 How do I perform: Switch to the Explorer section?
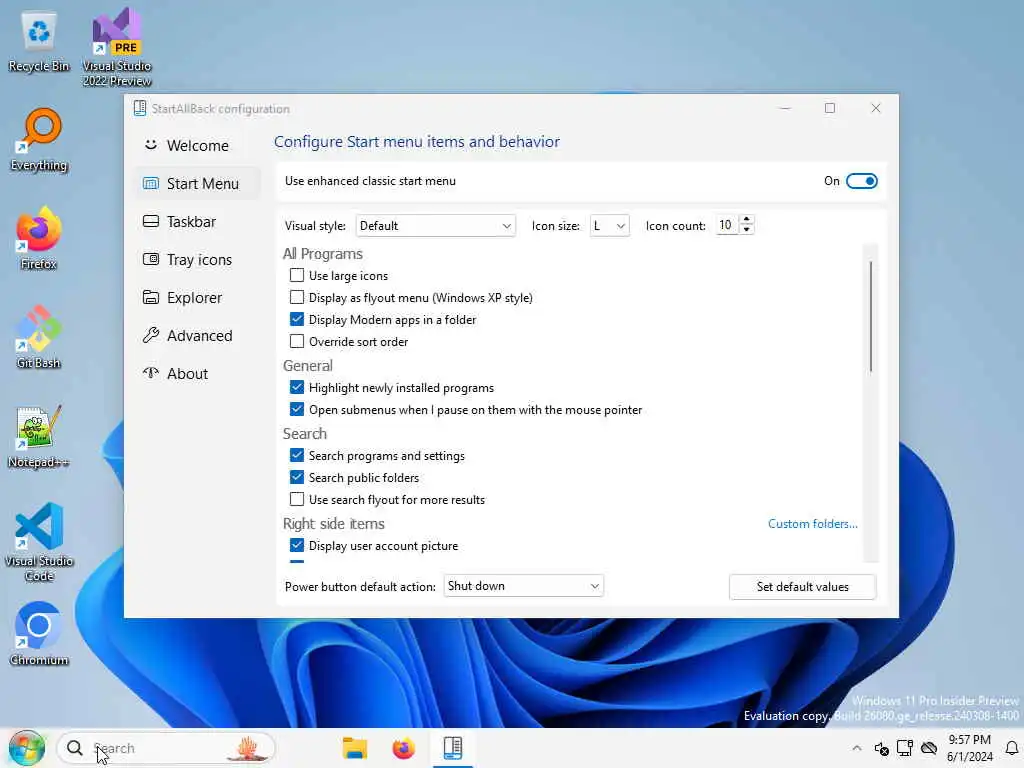[x=197, y=297]
